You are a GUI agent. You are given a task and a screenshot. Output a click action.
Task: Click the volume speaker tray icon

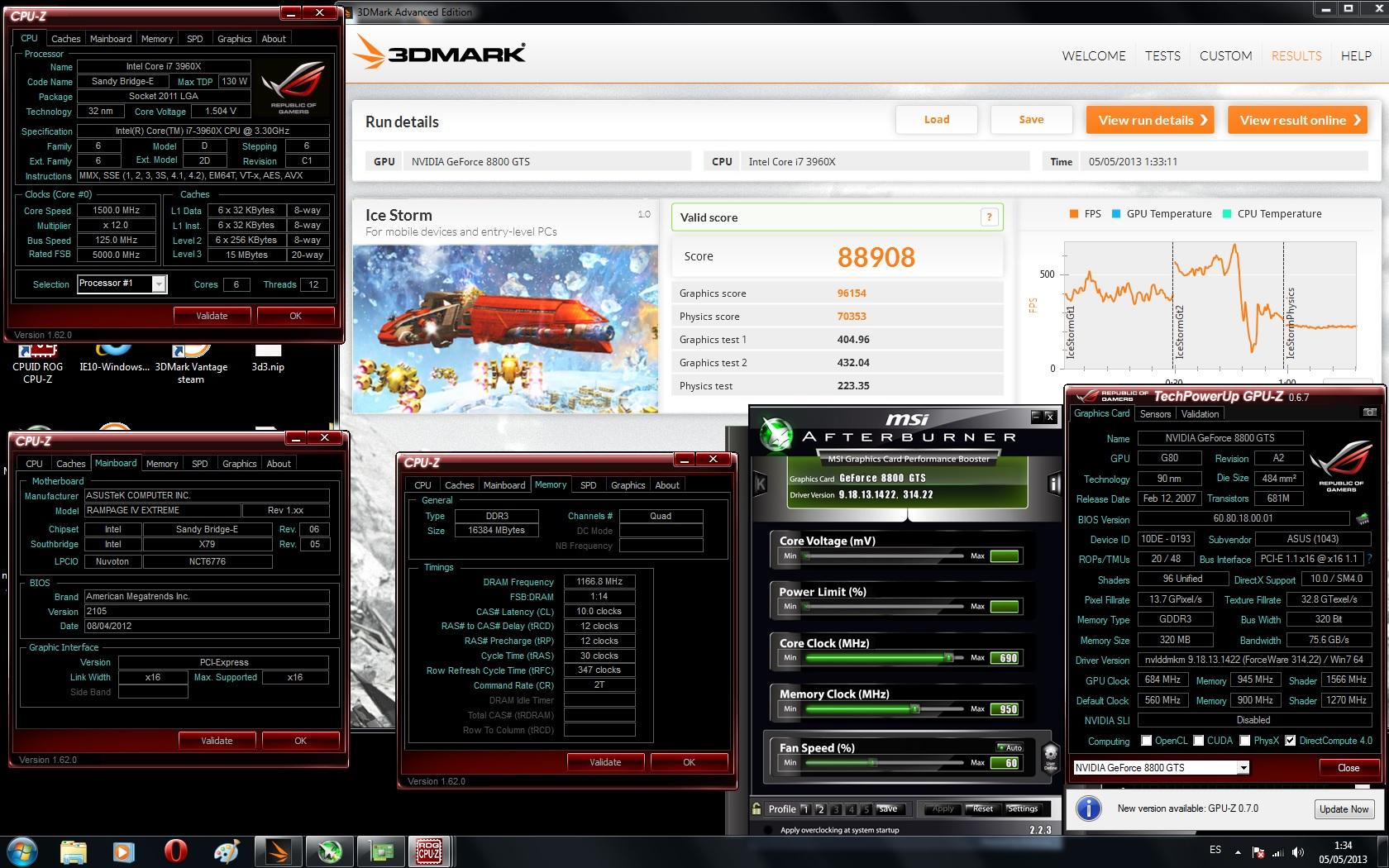[x=1299, y=852]
